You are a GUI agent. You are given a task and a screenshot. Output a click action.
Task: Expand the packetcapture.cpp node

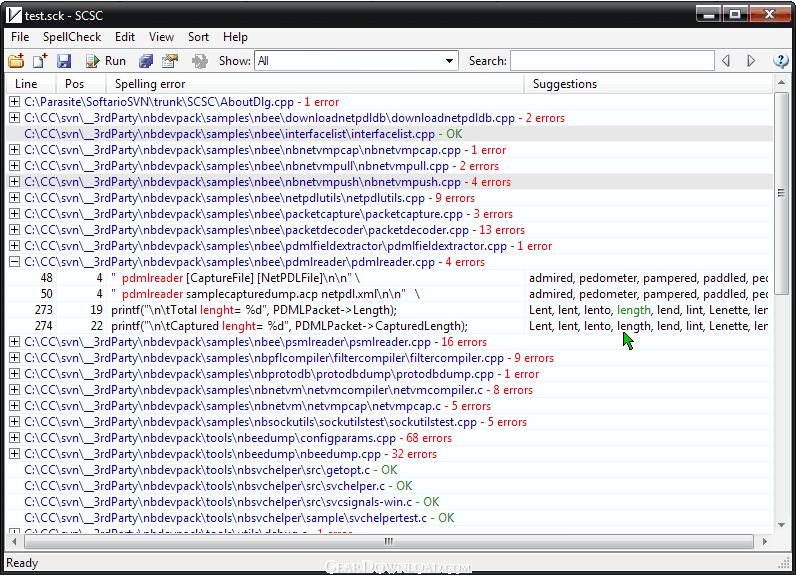pos(14,214)
